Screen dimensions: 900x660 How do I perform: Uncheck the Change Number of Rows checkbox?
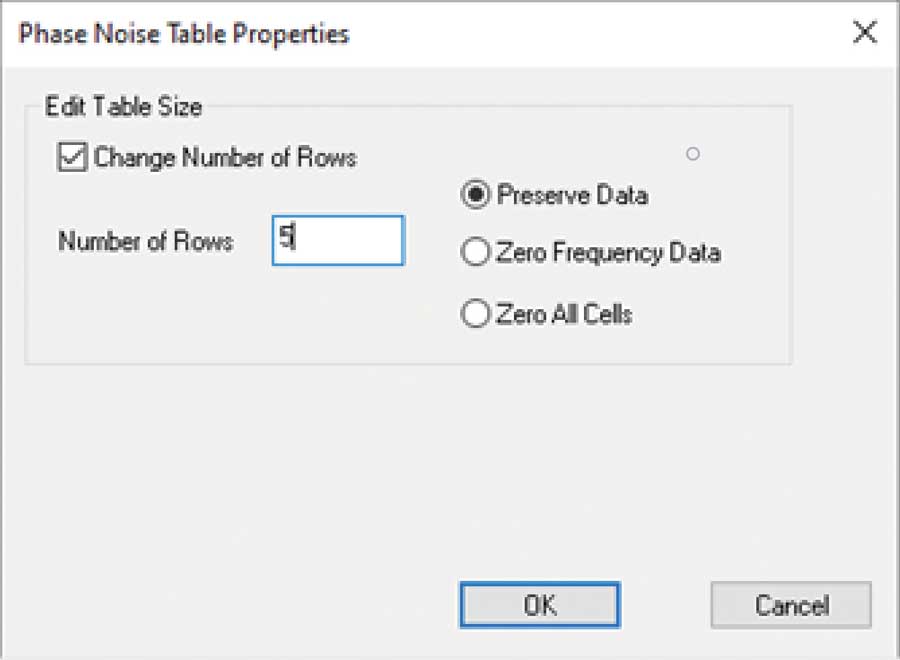coord(72,157)
